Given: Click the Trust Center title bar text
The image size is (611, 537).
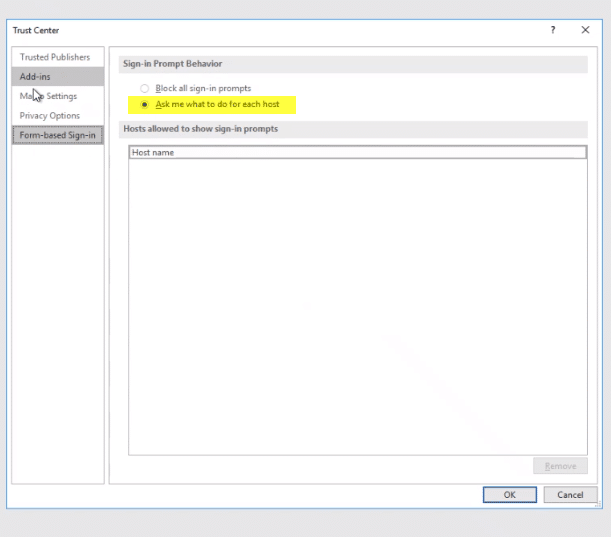Looking at the screenshot, I should (x=36, y=30).
